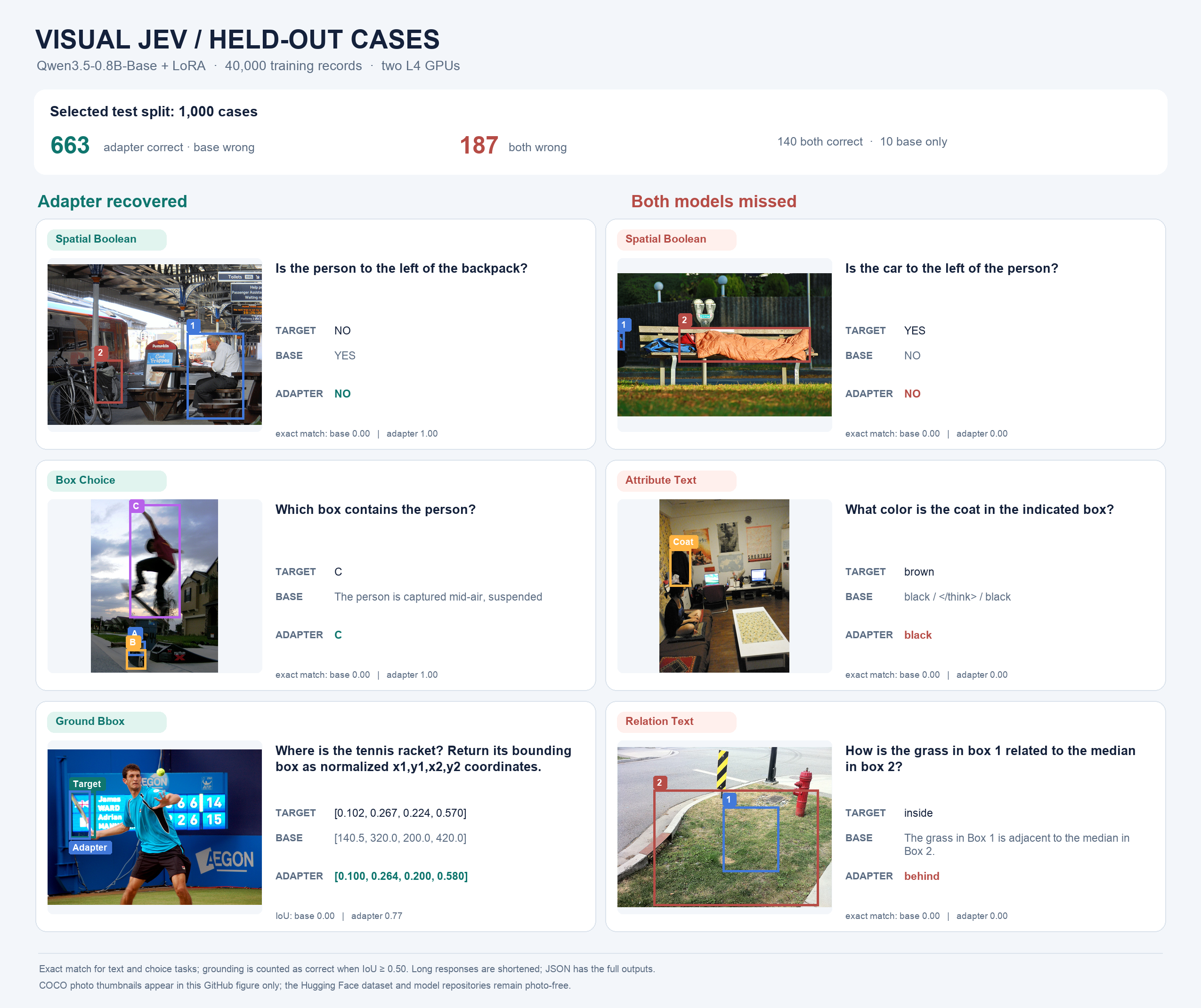Screen dimensions: 1201x1008
Task: Click '10 base only' text
Action: [913, 141]
